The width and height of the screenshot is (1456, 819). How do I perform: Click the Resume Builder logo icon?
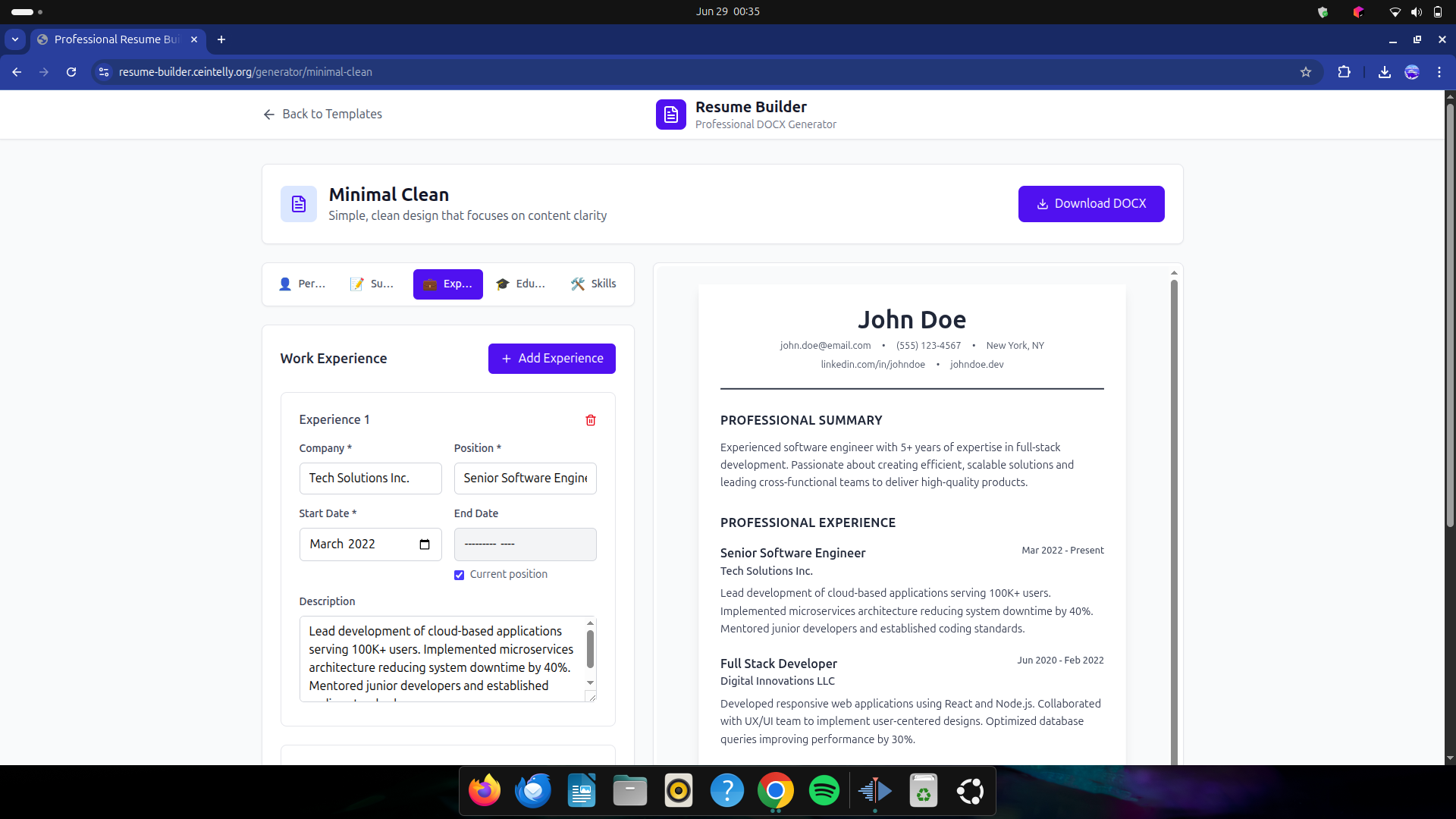[670, 115]
